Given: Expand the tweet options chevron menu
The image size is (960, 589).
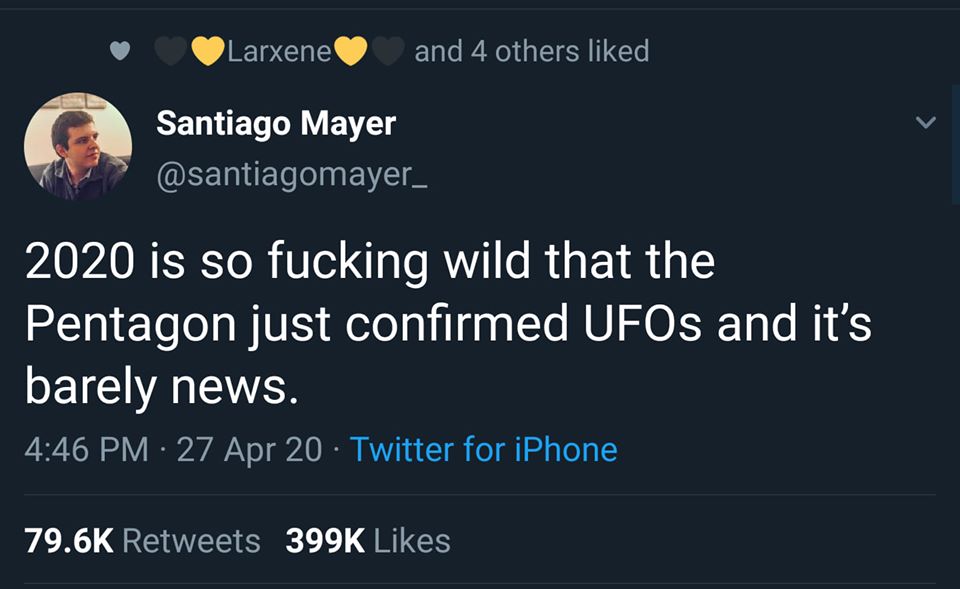Looking at the screenshot, I should tap(926, 123).
